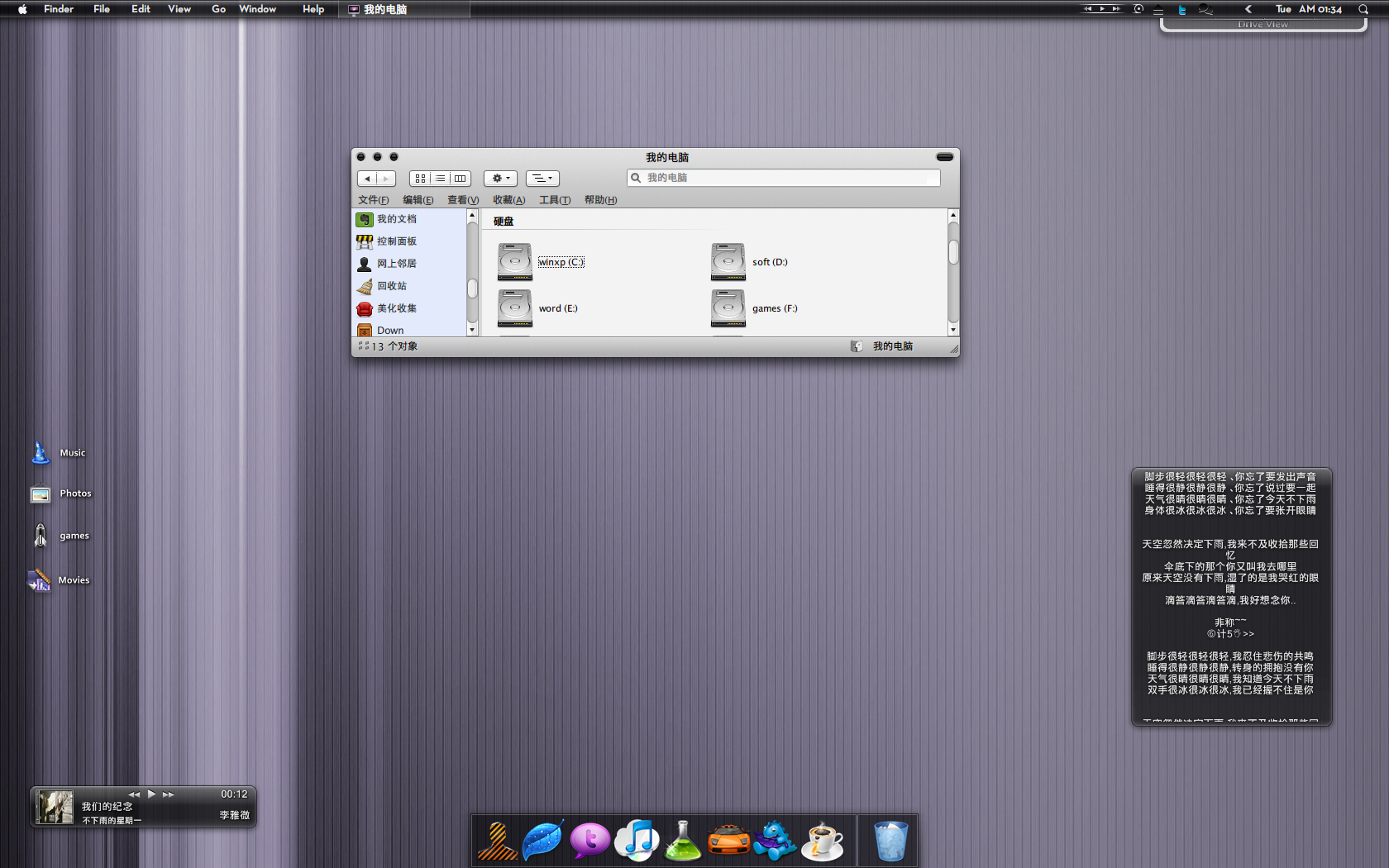This screenshot has width=1389, height=868.
Task: Open the games desktop rocket icon
Action: 41,536
